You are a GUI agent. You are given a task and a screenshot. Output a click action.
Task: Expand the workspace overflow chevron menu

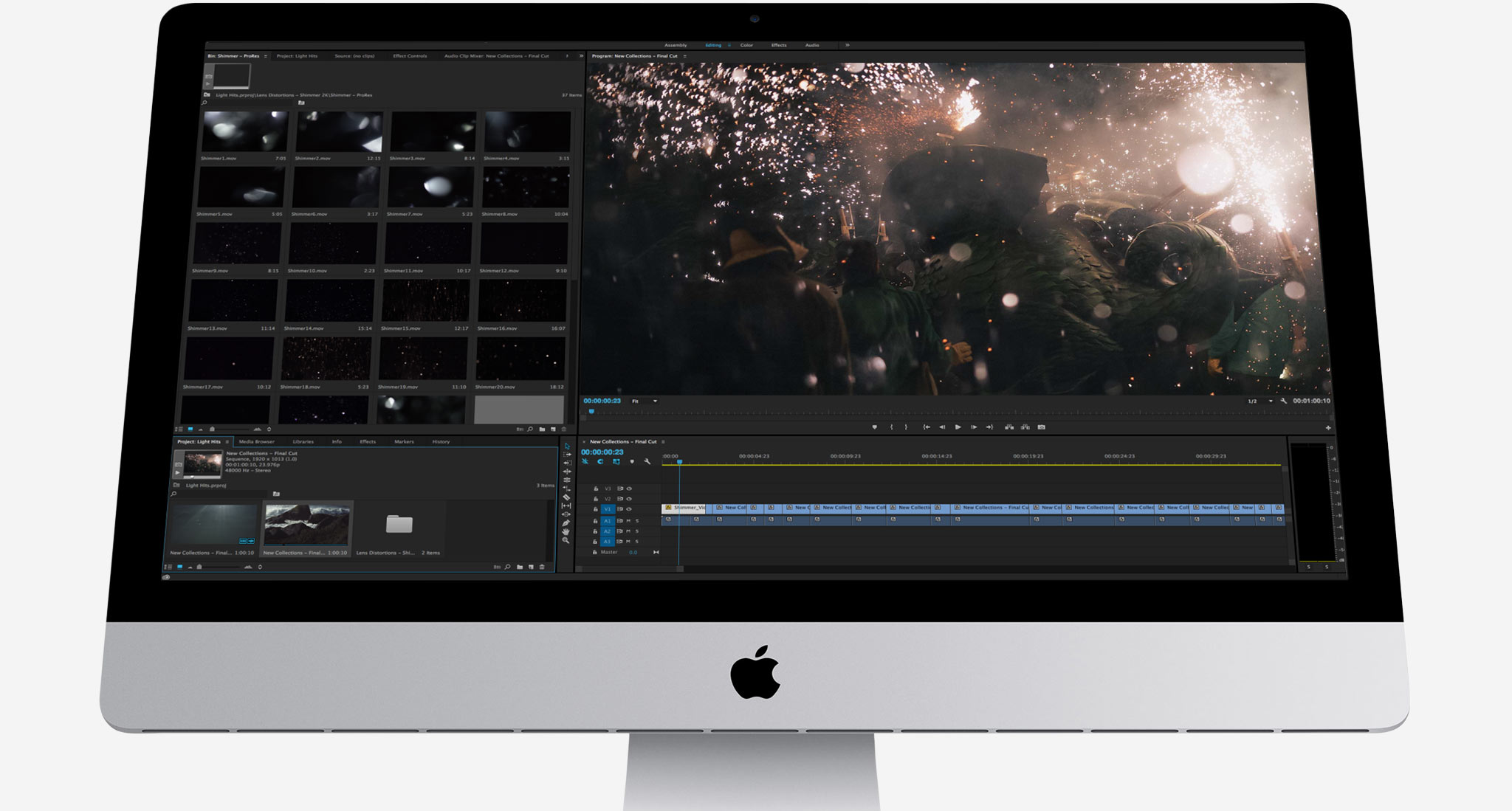tap(847, 45)
